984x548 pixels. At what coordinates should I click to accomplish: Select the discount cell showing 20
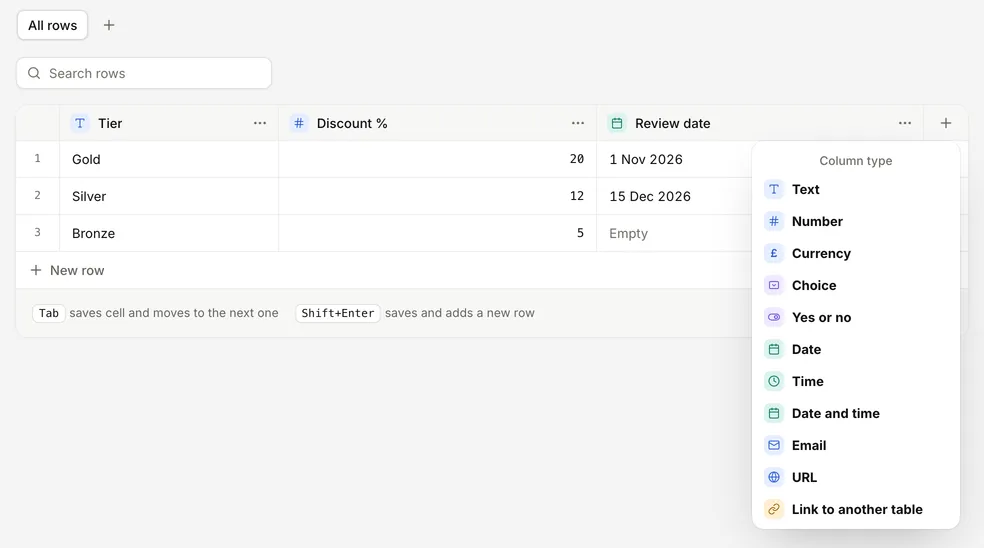click(x=437, y=159)
